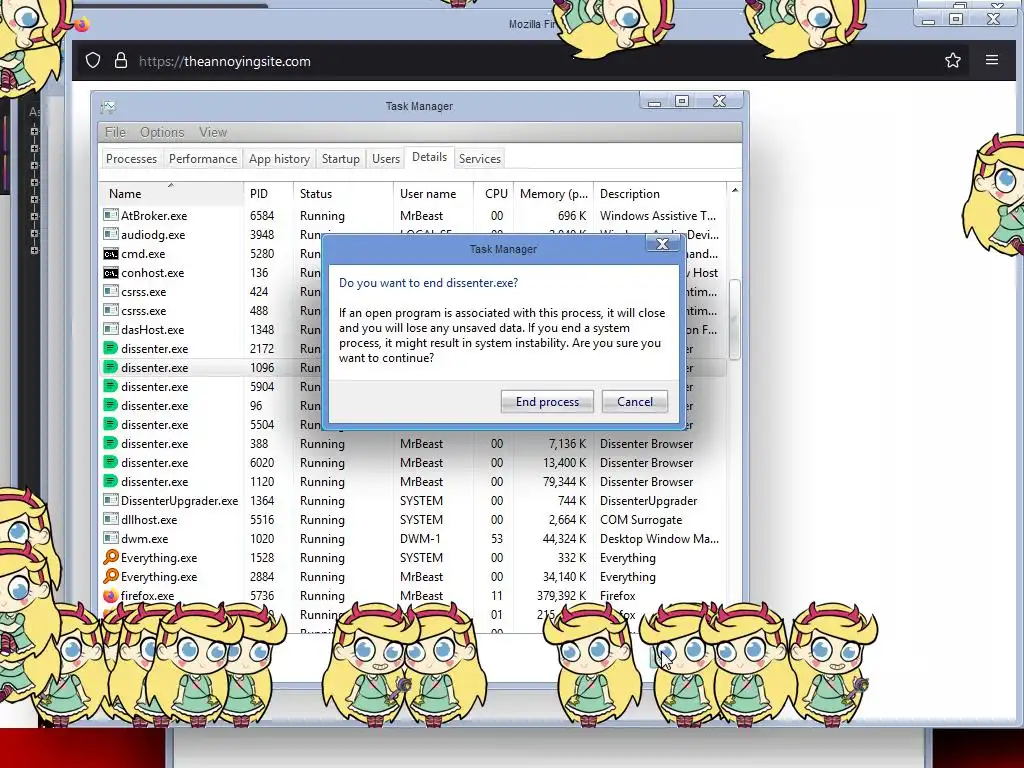Sort by the Memory column header
This screenshot has width=1024, height=768.
(553, 193)
